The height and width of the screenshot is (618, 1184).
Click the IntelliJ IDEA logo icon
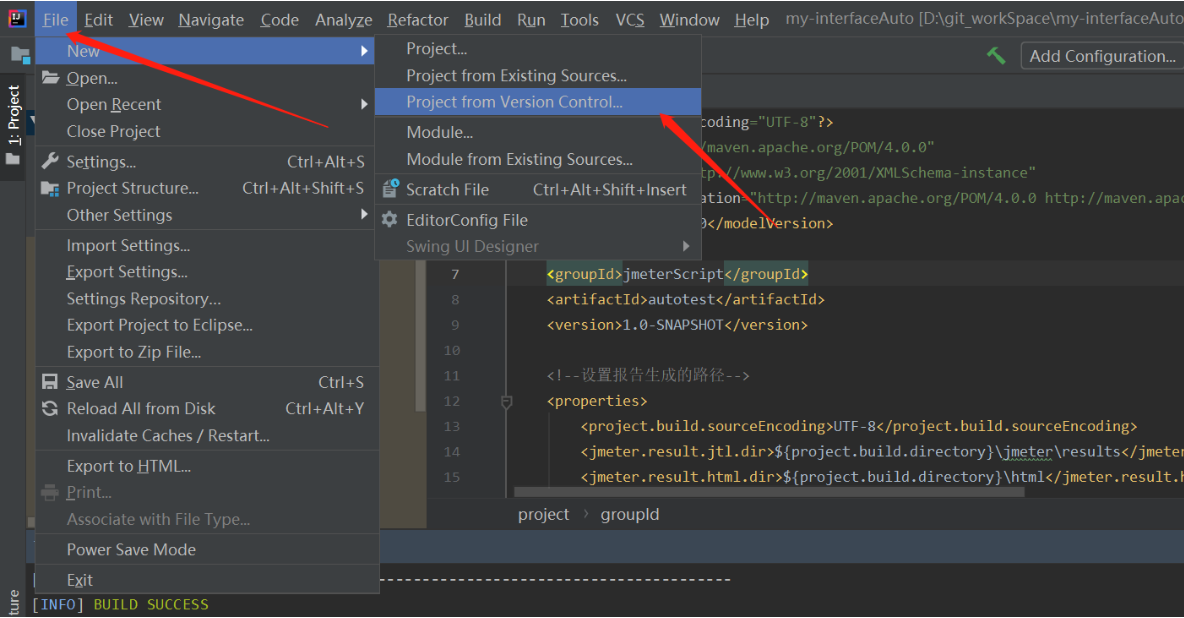tap(17, 19)
